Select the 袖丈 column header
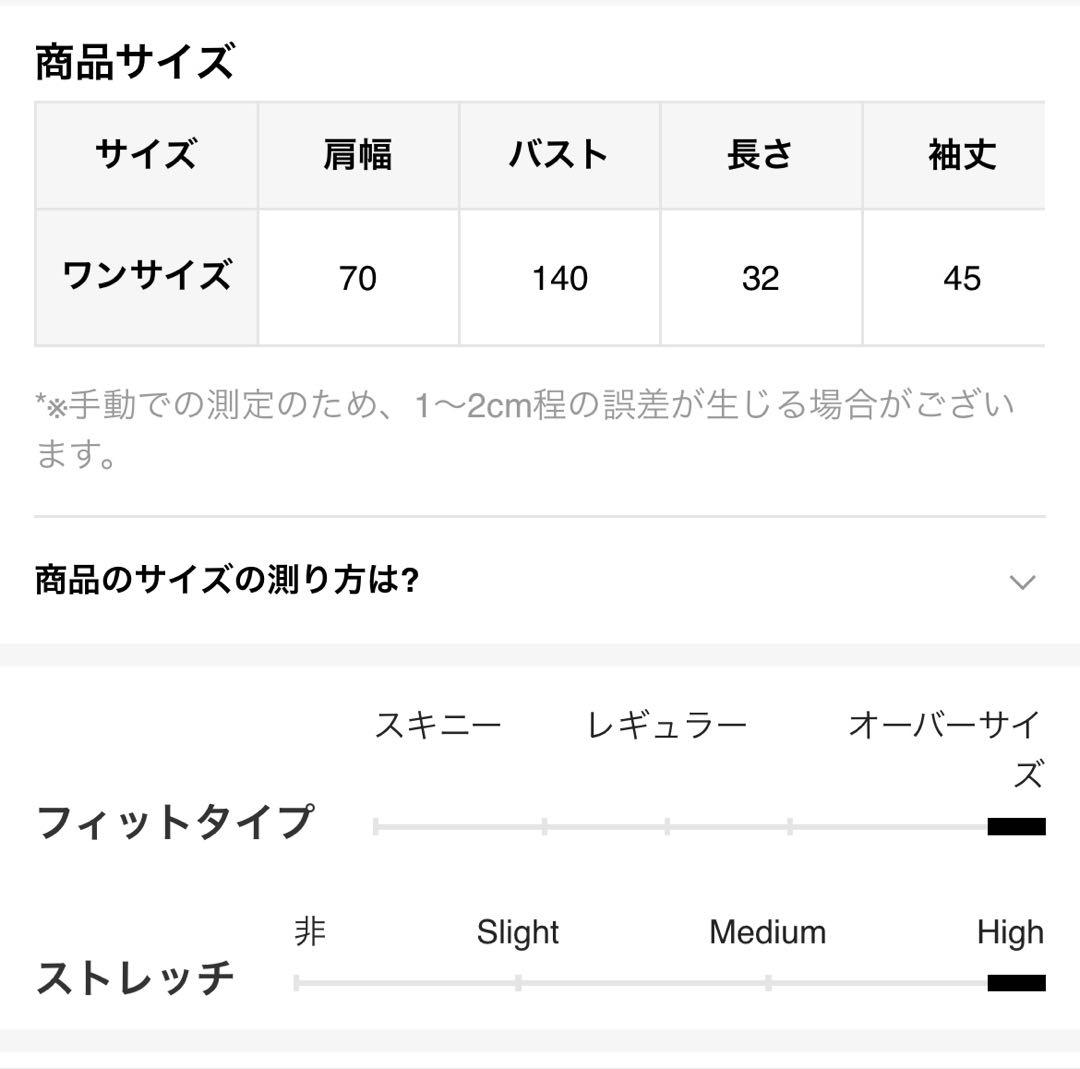The width and height of the screenshot is (1080, 1069). click(x=961, y=155)
